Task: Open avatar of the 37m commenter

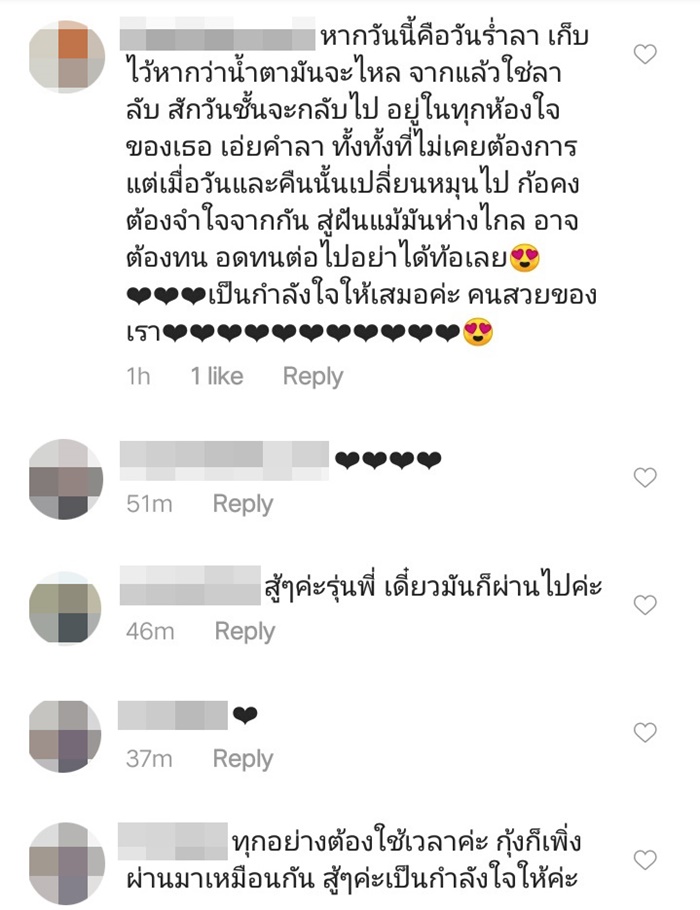Action: tap(66, 736)
